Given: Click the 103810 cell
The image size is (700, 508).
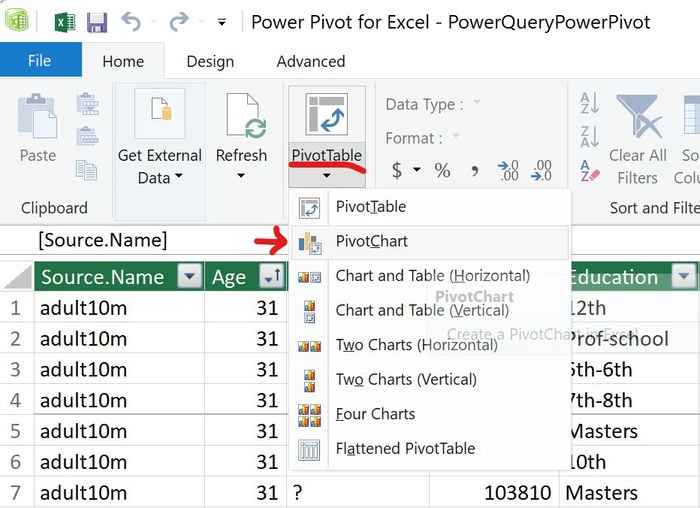Looking at the screenshot, I should pos(494,493).
